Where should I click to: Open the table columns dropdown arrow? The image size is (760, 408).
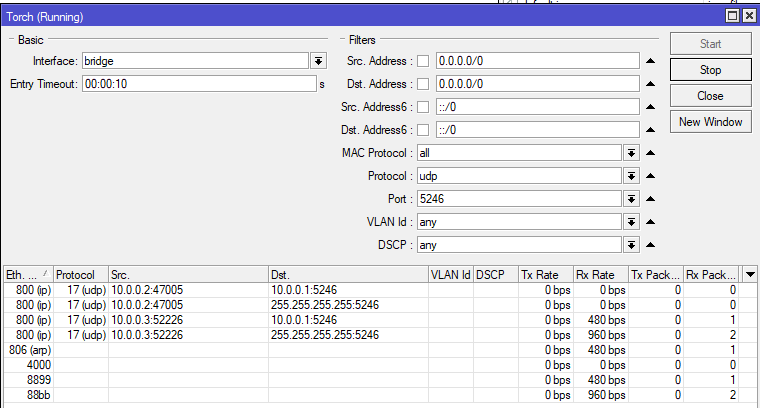pyautogui.click(x=750, y=275)
